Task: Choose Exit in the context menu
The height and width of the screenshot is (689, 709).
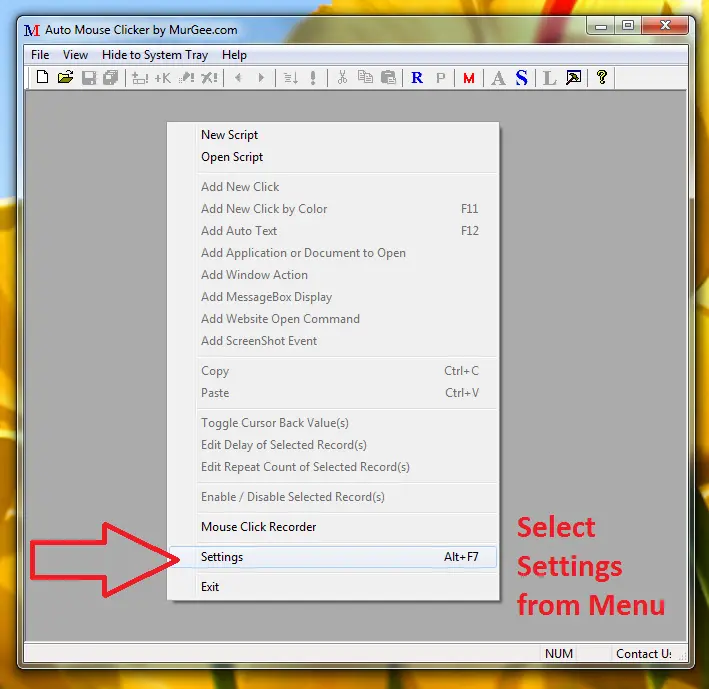Action: [x=333, y=587]
